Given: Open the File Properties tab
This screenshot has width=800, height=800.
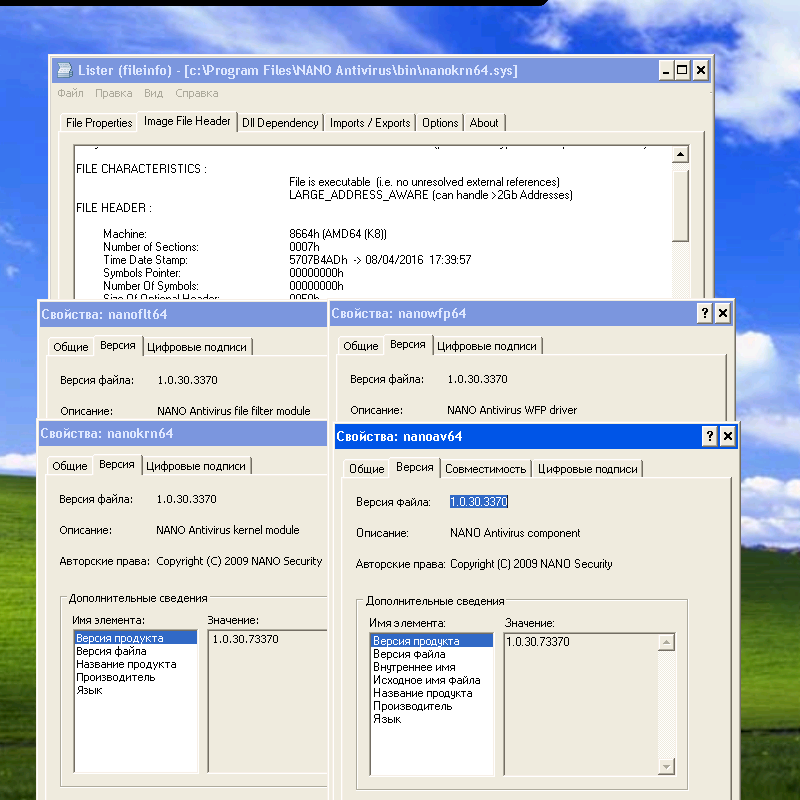Looking at the screenshot, I should (99, 123).
